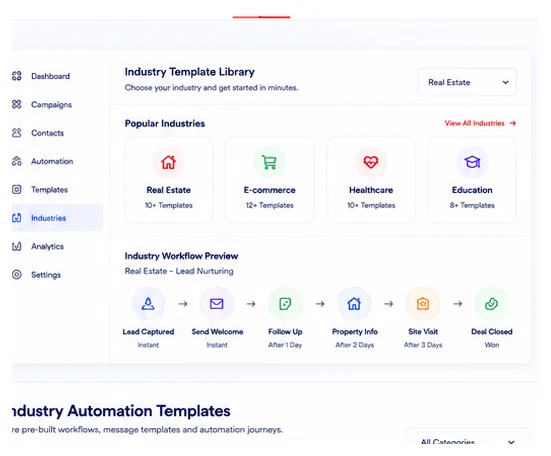Click the red Real Estate house icon
551x456 pixels.
pyautogui.click(x=168, y=162)
